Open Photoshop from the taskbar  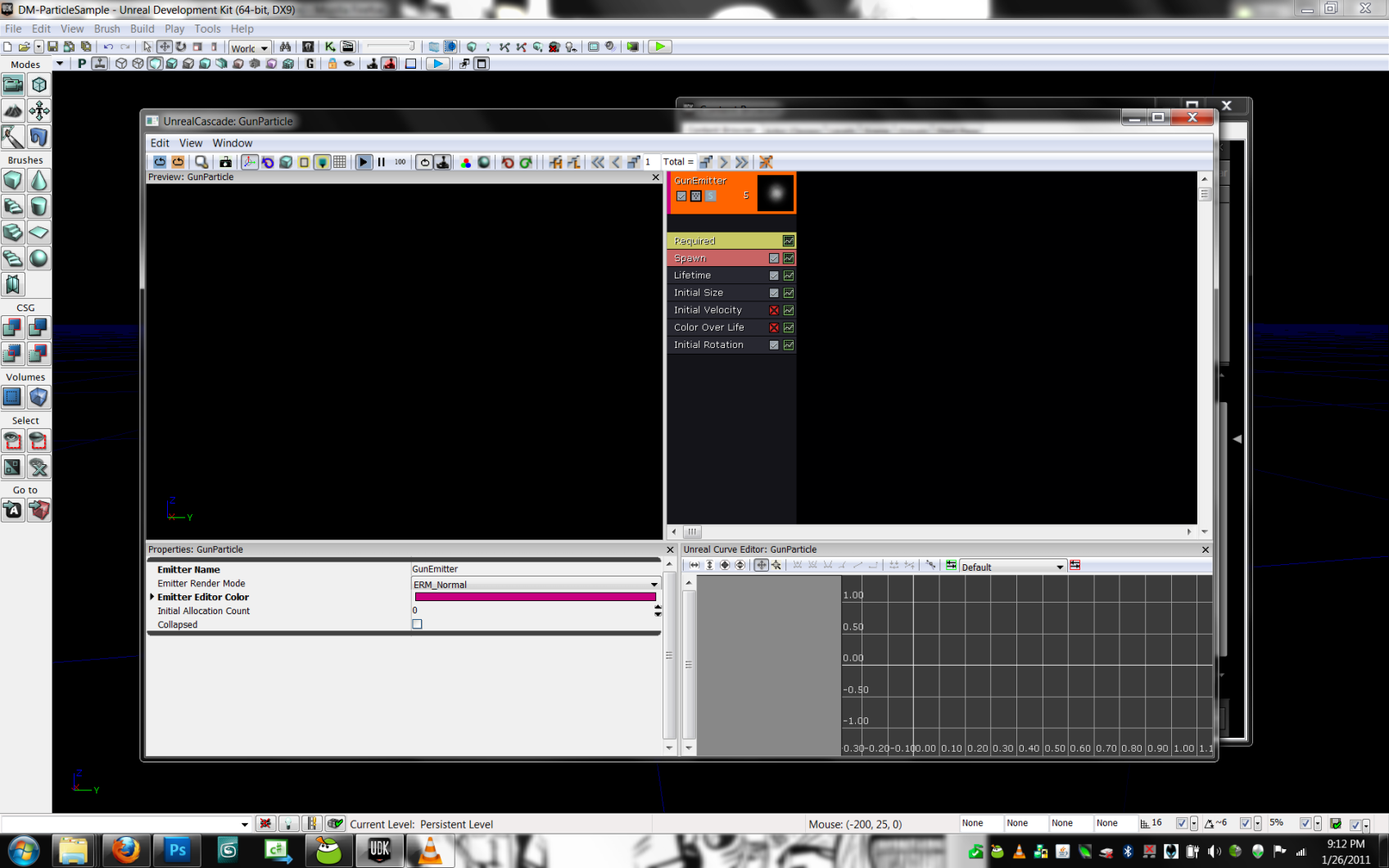coord(177,850)
